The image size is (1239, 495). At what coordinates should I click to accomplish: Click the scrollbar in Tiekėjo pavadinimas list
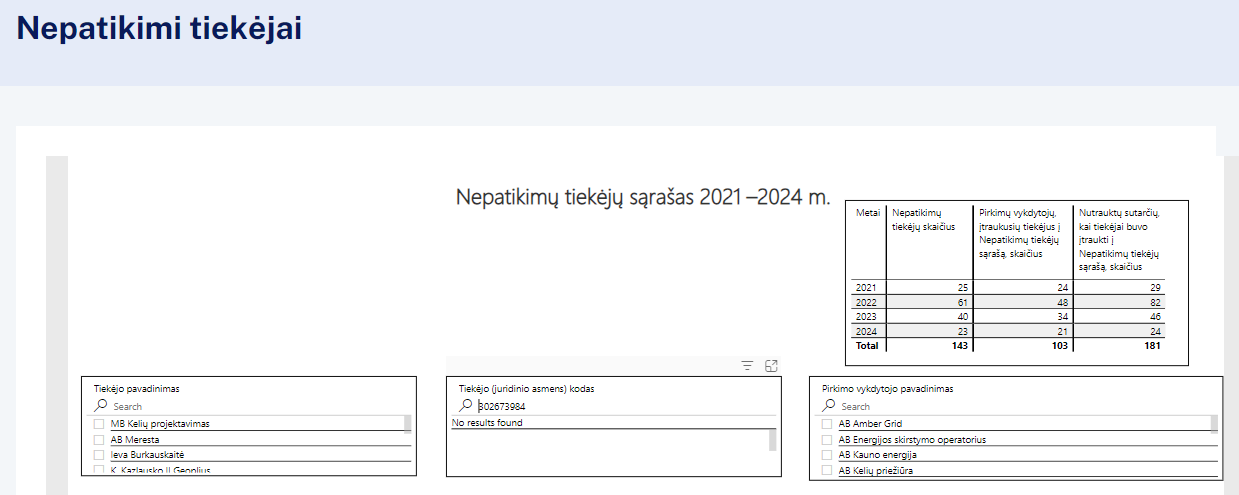pos(408,424)
